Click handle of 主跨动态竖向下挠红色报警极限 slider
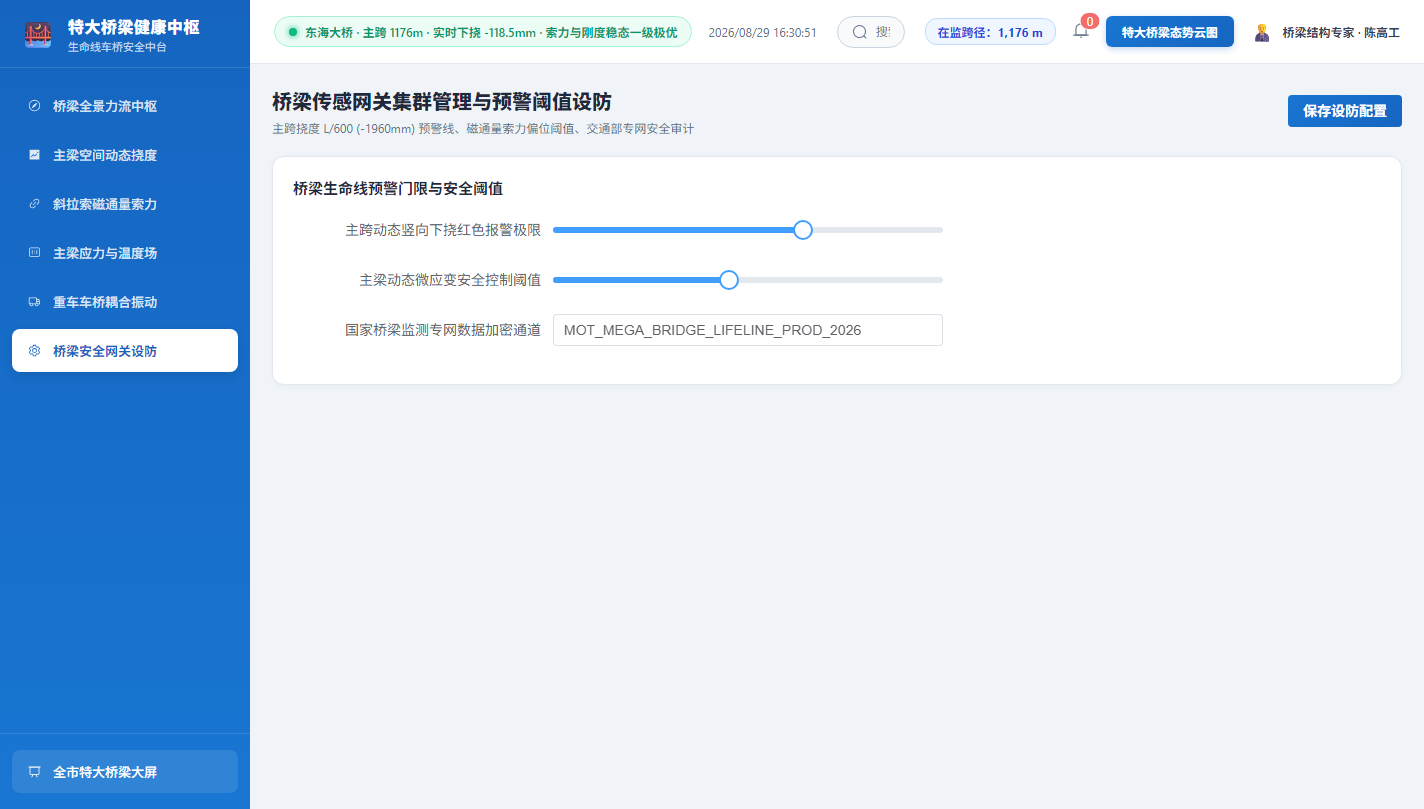1424x809 pixels. (802, 230)
